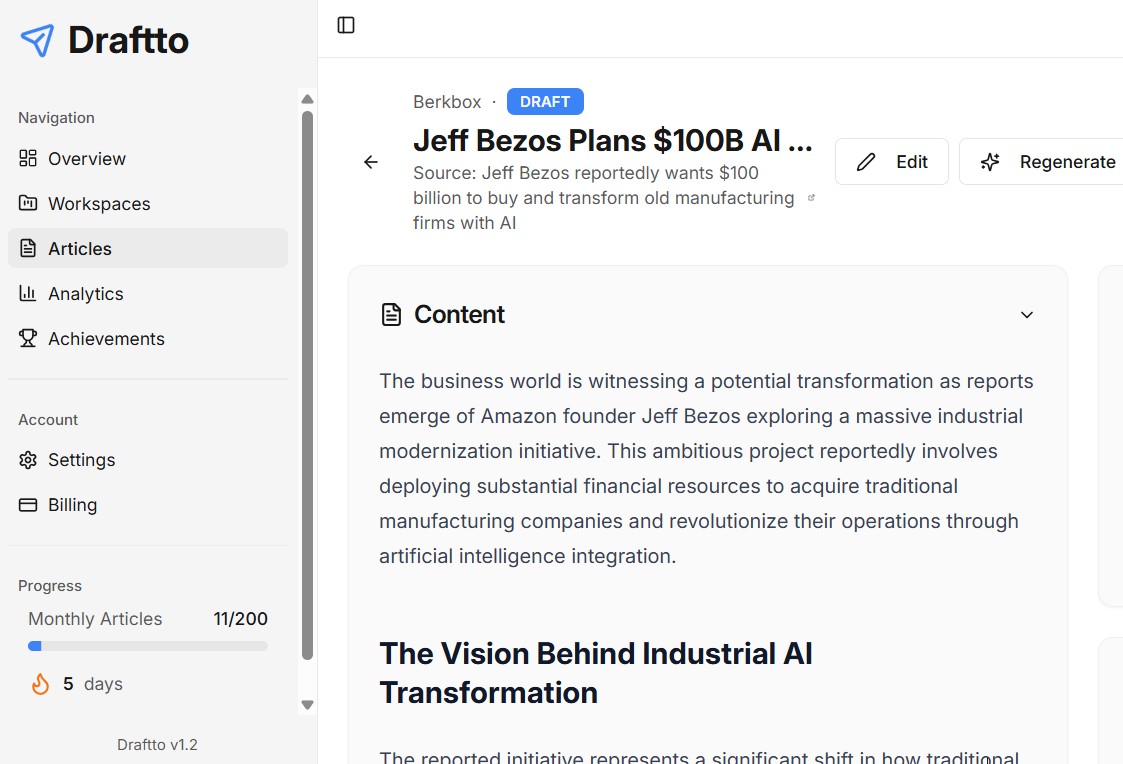Click the Draftto paper plane logo
Viewport: 1123px width, 764px height.
click(37, 40)
